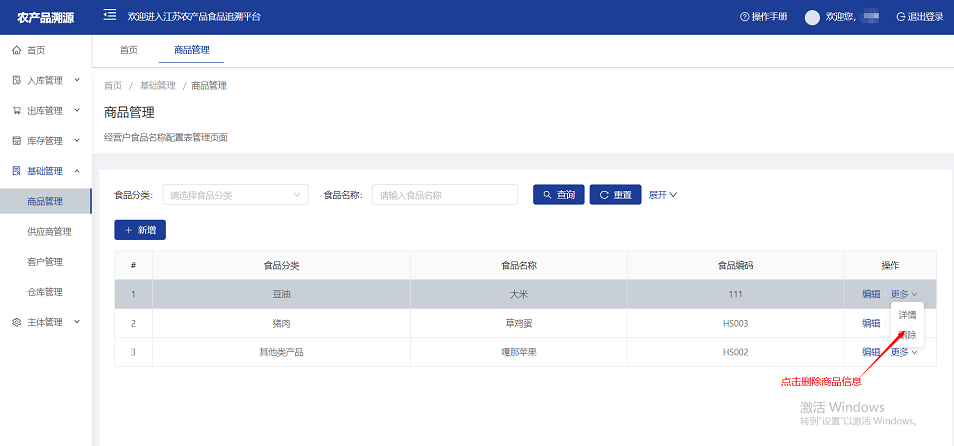Viewport: 954px width, 446px height.
Task: Expand more filters via 展开
Action: [662, 195]
